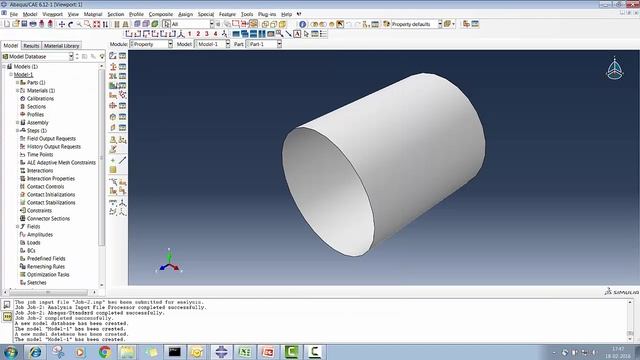Viewport: 640px width, 360px height.
Task: Open the command prompt taskbar icon
Action: pos(175,352)
